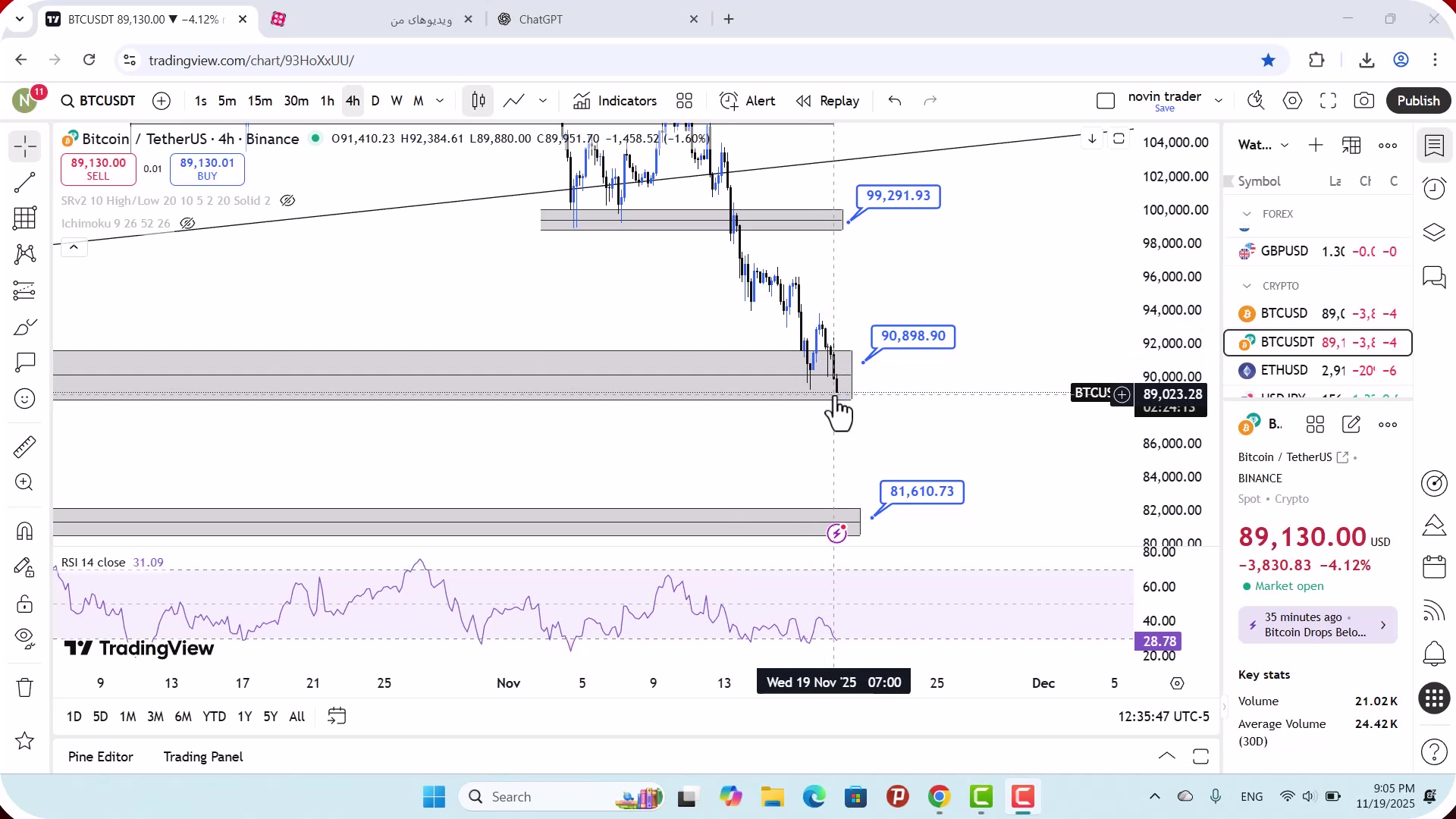
Task: Collapse the FOREX watchlist section
Action: pyautogui.click(x=1247, y=215)
